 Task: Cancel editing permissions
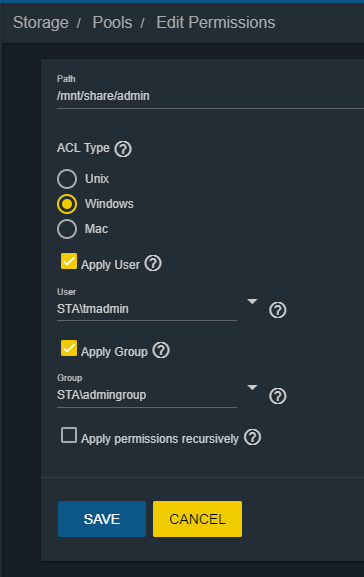tap(198, 519)
